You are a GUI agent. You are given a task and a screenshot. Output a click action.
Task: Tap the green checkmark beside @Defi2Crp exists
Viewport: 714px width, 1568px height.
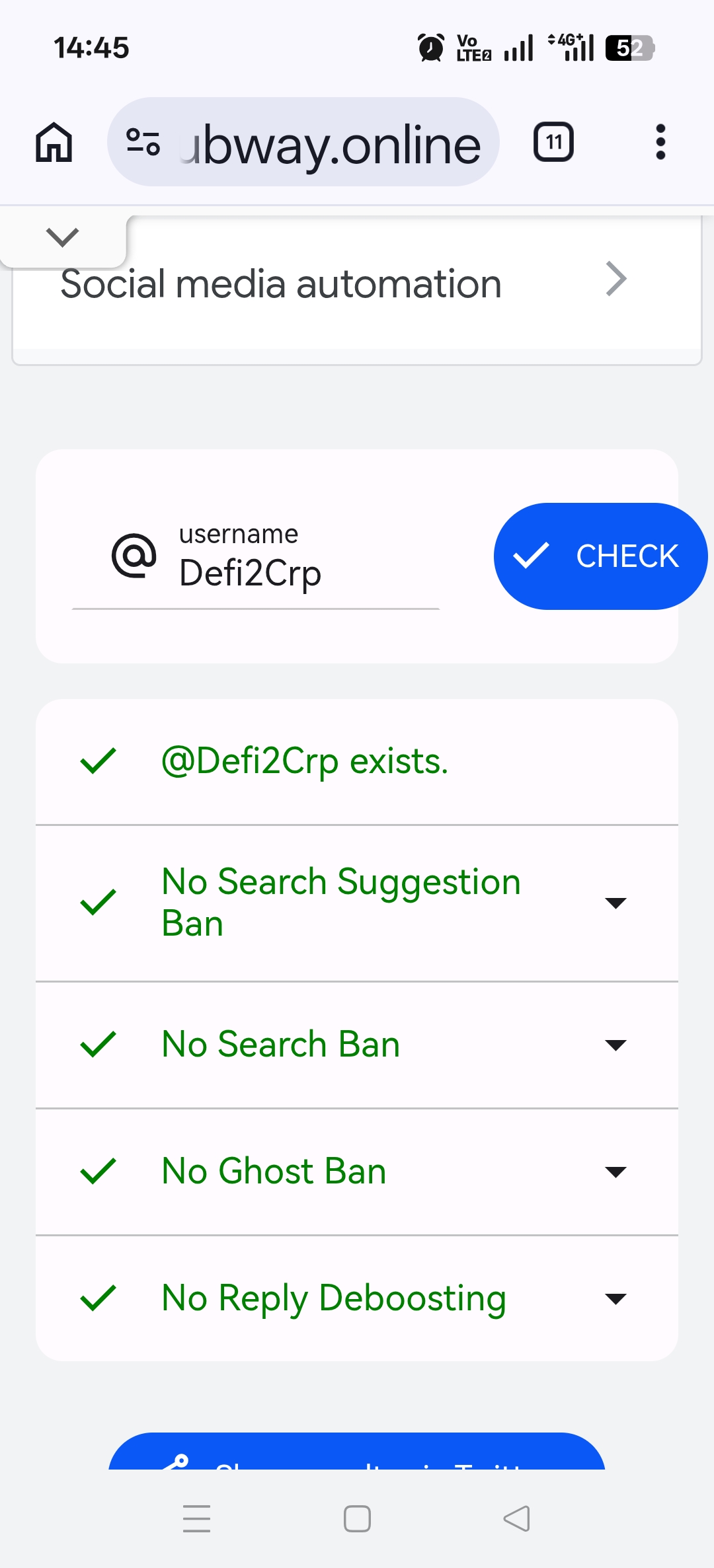click(98, 761)
